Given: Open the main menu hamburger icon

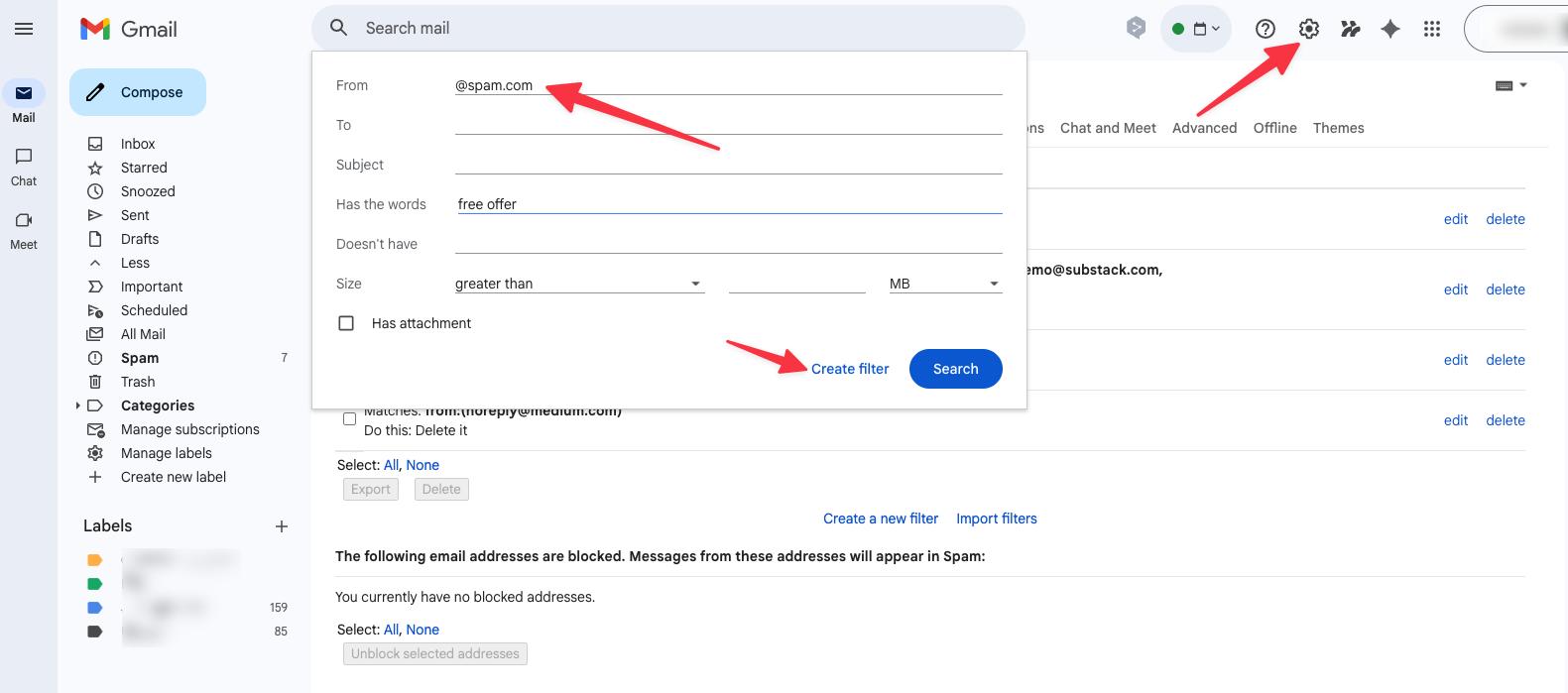Looking at the screenshot, I should (24, 29).
